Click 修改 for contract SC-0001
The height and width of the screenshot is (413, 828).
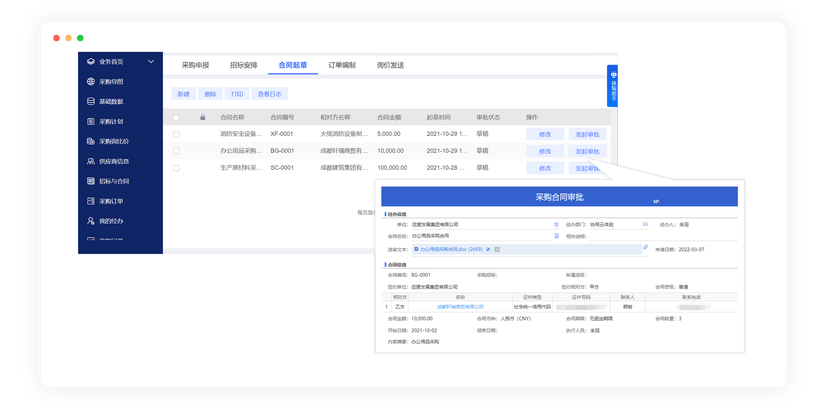545,168
